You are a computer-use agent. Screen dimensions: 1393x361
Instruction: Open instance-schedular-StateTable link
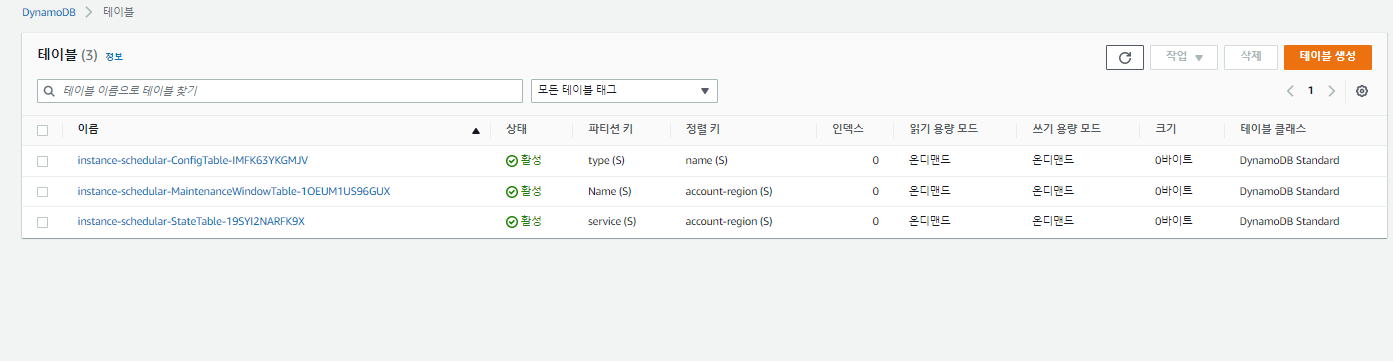coord(191,221)
